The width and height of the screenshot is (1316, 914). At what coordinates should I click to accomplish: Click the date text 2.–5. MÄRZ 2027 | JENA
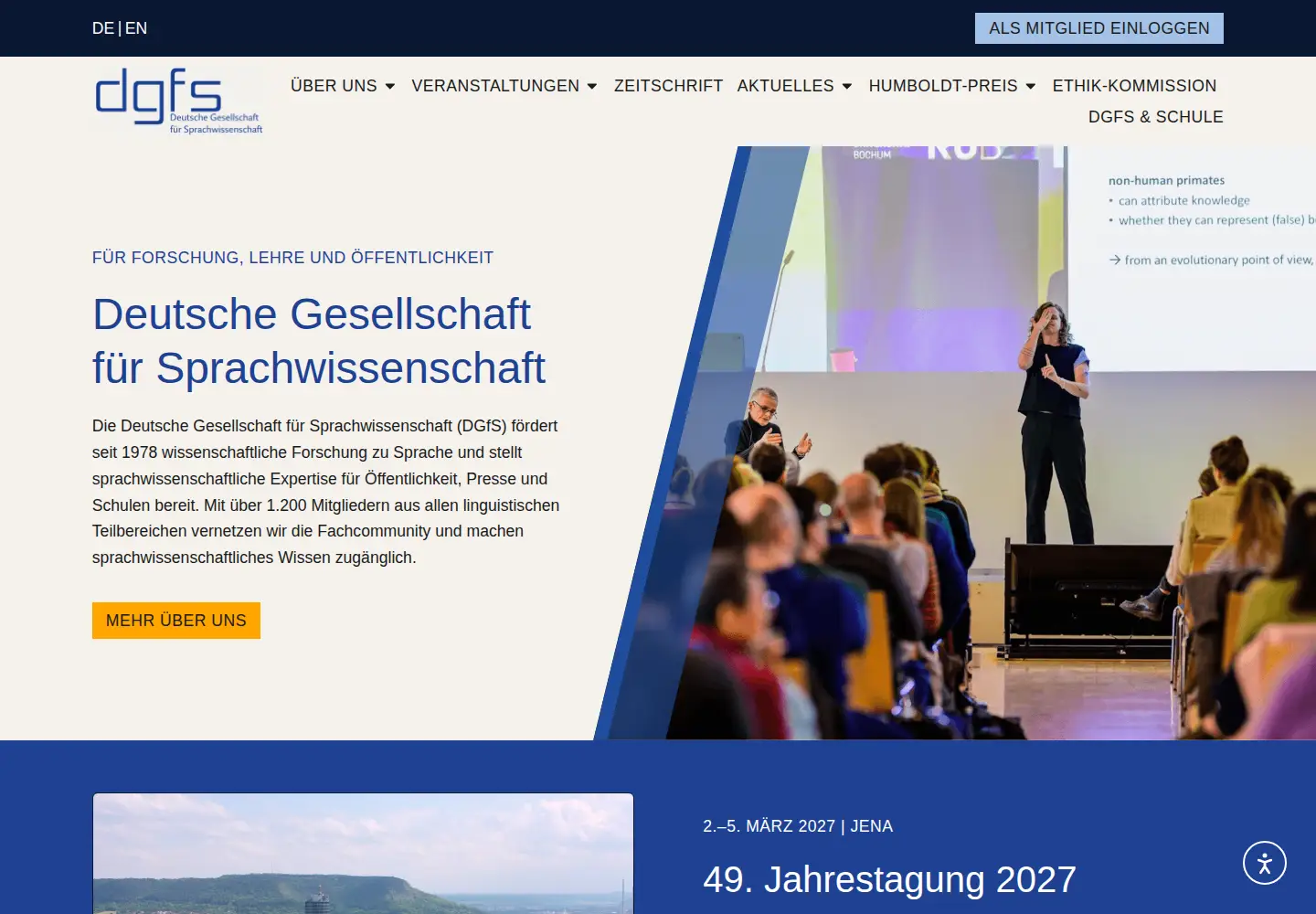coord(798,826)
